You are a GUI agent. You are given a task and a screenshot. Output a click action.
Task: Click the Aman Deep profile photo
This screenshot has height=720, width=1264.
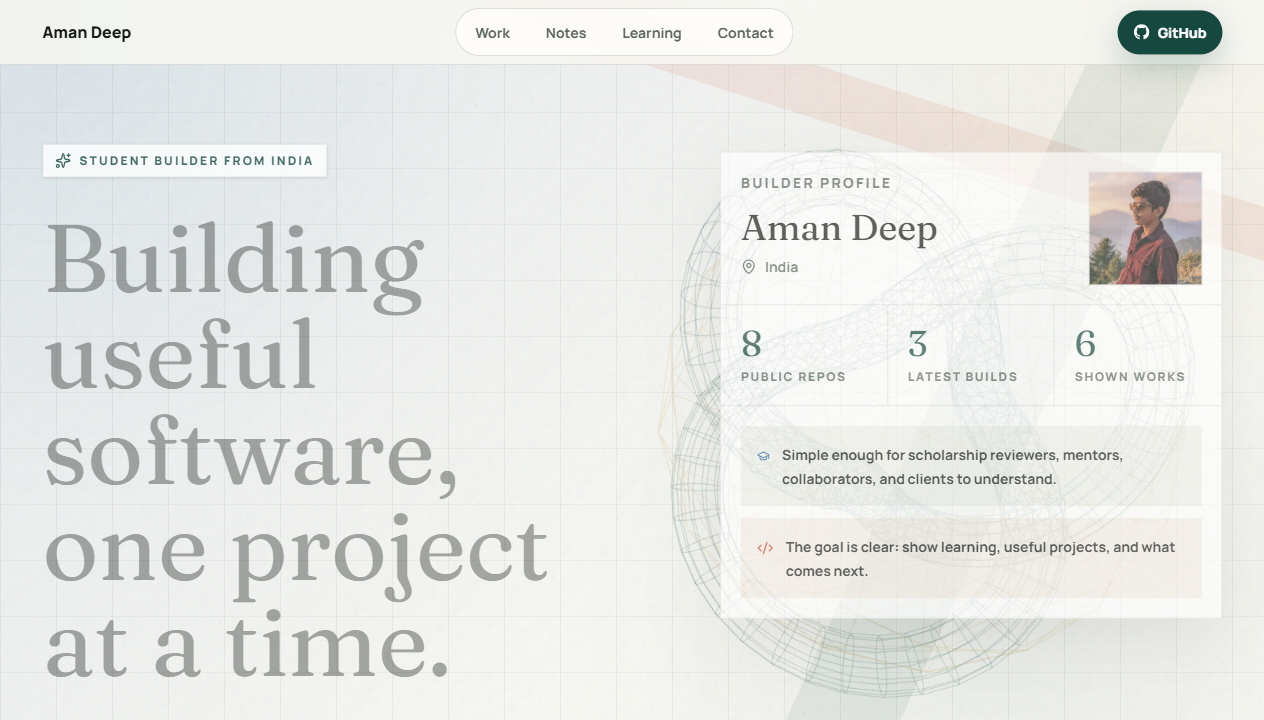pyautogui.click(x=1145, y=228)
